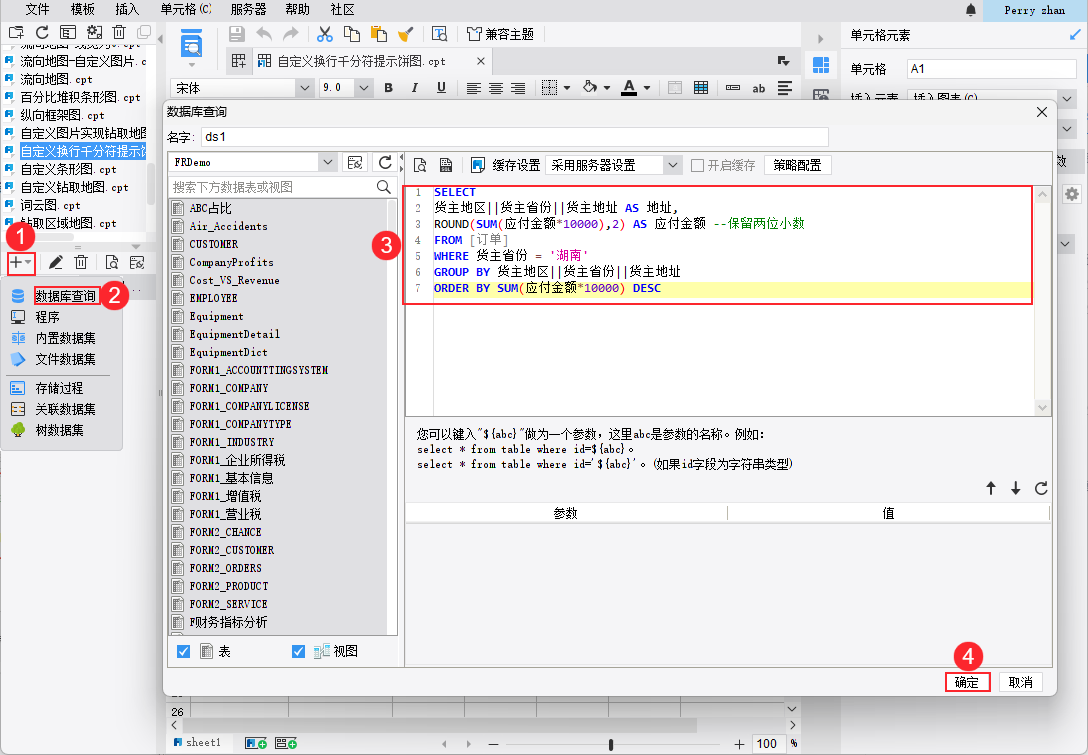The width and height of the screenshot is (1088, 755).
Task: Click the preview query icon above SQL editor
Action: [420, 165]
